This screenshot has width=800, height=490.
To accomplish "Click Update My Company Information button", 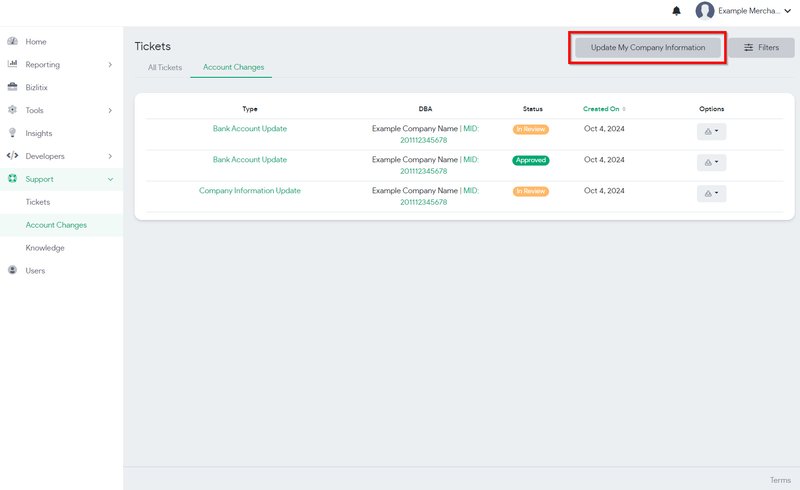I will [x=648, y=47].
